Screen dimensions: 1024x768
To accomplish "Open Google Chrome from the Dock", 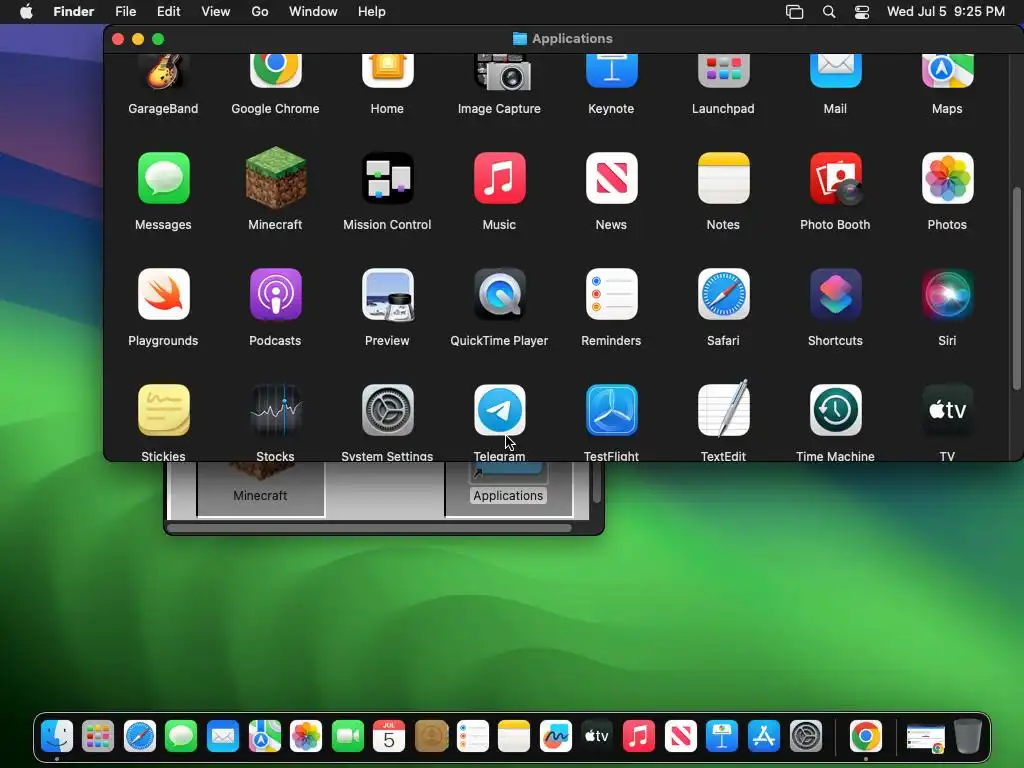I will pos(866,737).
